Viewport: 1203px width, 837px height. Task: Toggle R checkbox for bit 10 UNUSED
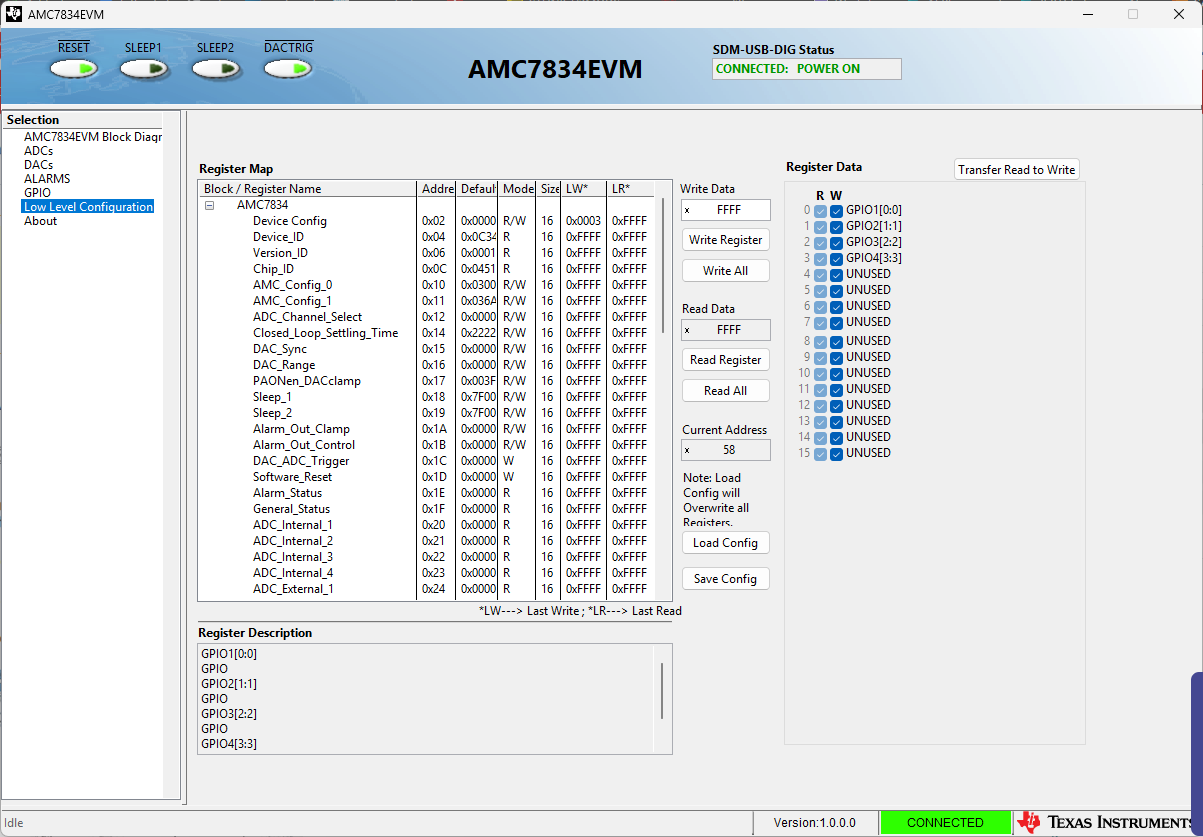tap(820, 374)
